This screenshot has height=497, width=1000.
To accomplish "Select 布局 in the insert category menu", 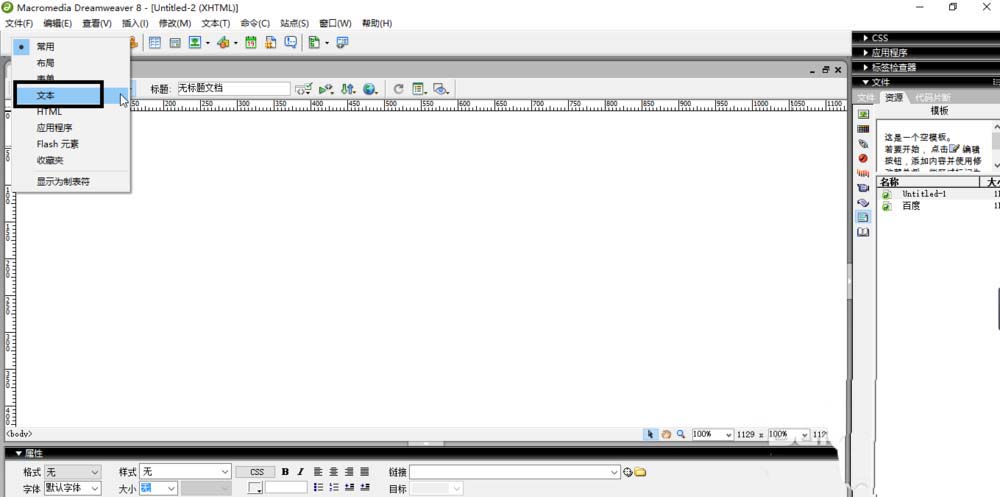I will point(45,63).
